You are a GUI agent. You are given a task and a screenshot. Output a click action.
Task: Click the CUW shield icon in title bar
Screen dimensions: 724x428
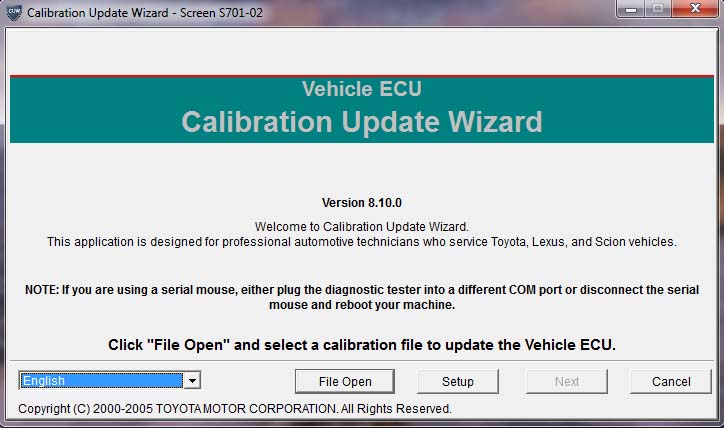14,12
